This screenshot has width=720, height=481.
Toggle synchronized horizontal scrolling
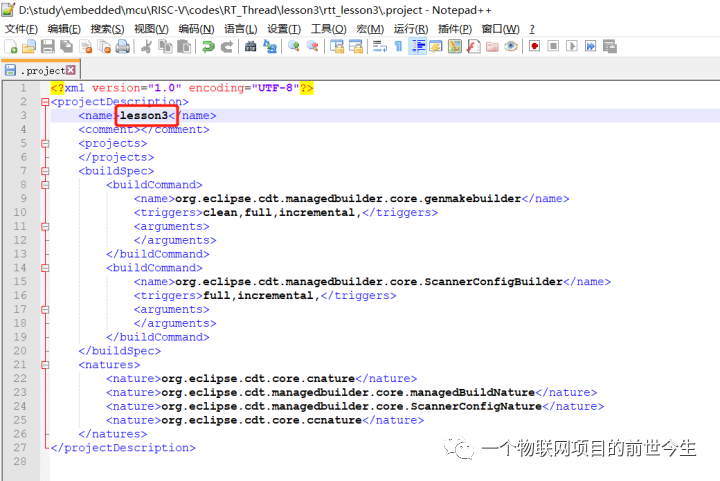(x=356, y=46)
